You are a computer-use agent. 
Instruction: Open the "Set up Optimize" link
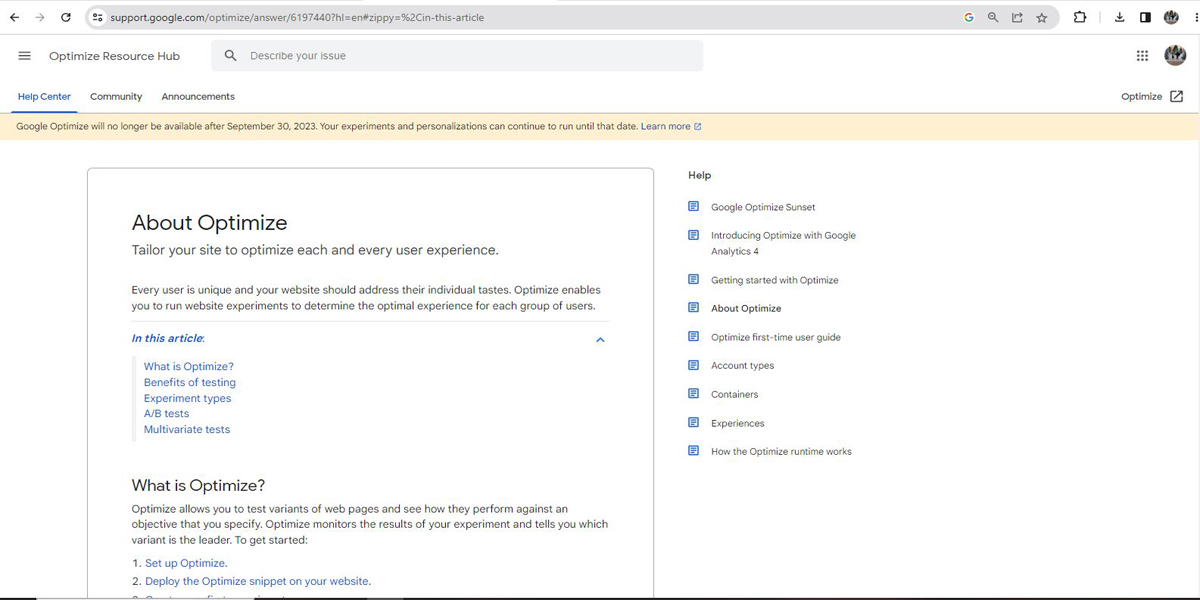point(185,563)
